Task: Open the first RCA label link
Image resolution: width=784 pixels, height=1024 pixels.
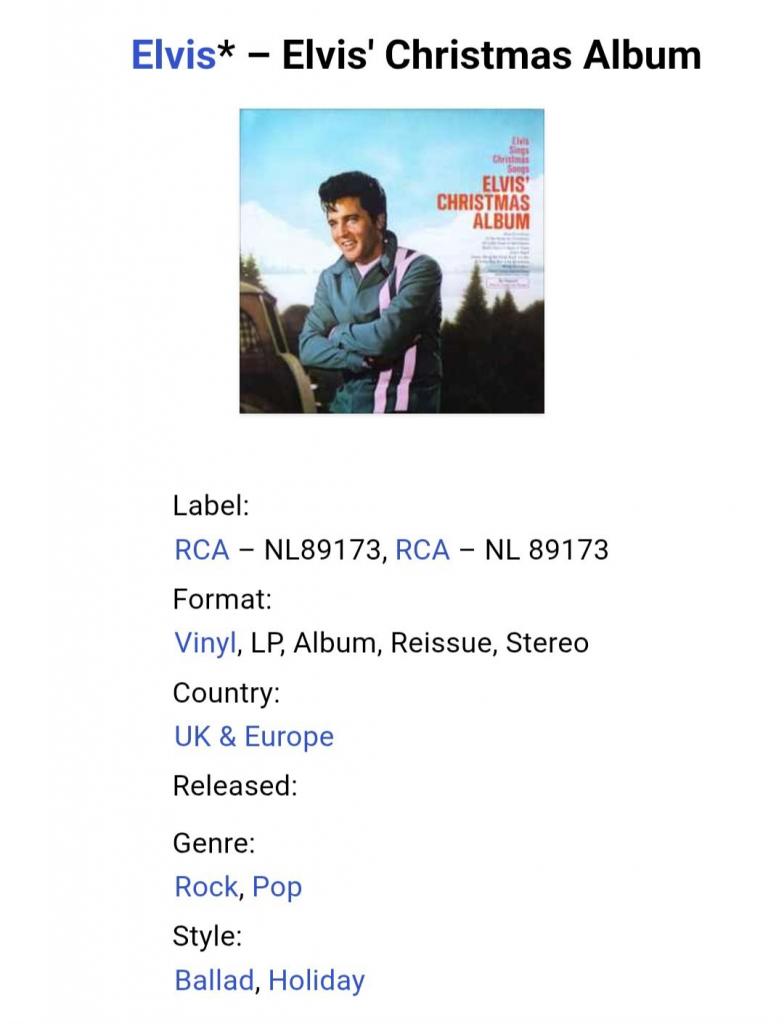Action: [202, 550]
